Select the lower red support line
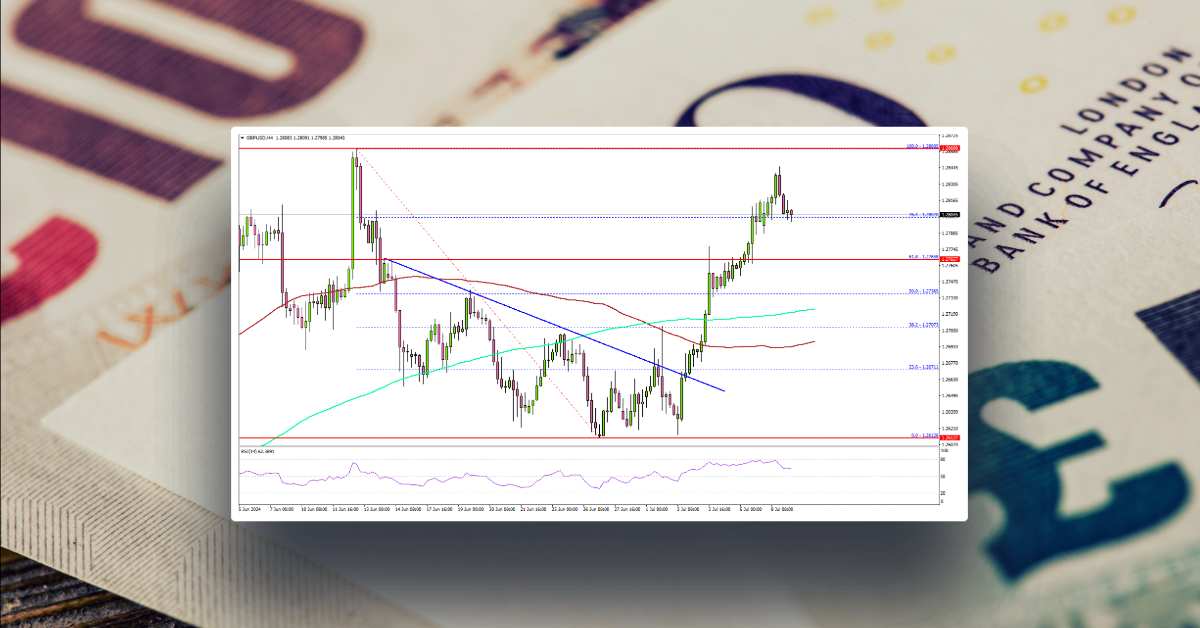This screenshot has height=628, width=1200. coord(600,438)
